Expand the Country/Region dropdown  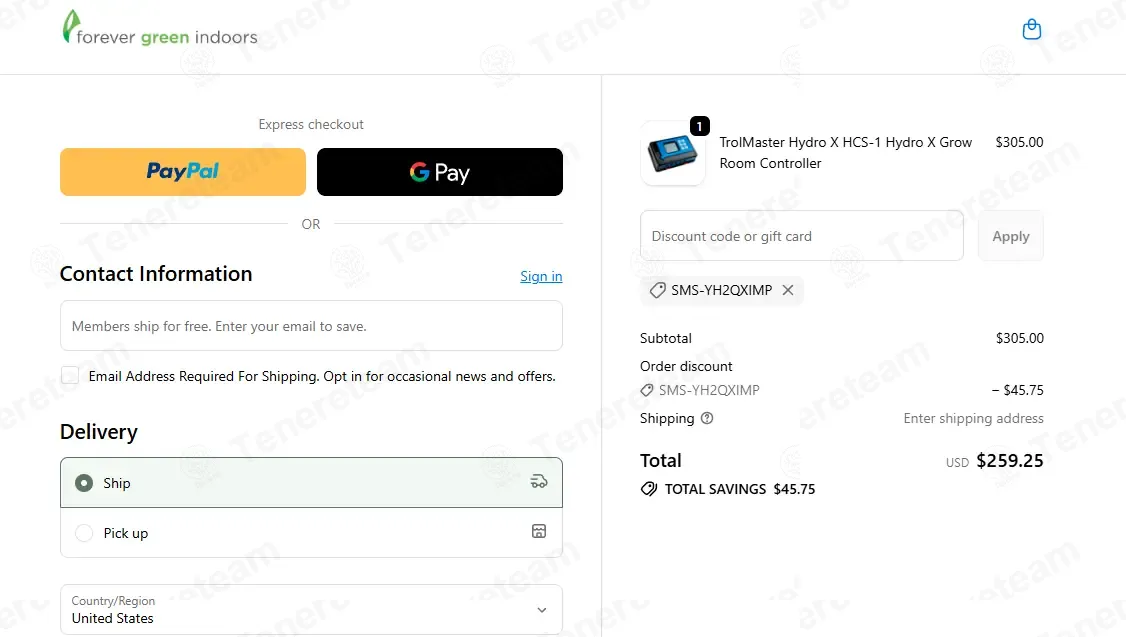pos(311,610)
